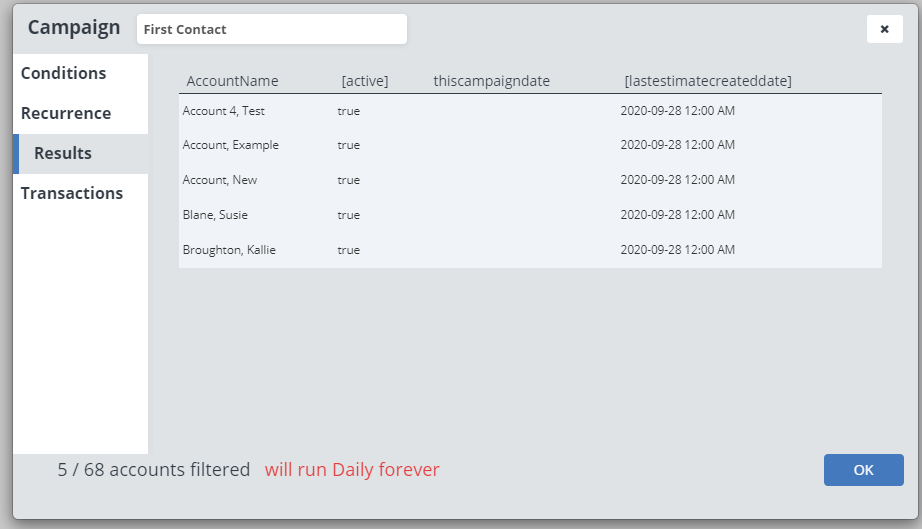
Task: Sort by [active] column header
Action: pyautogui.click(x=365, y=81)
